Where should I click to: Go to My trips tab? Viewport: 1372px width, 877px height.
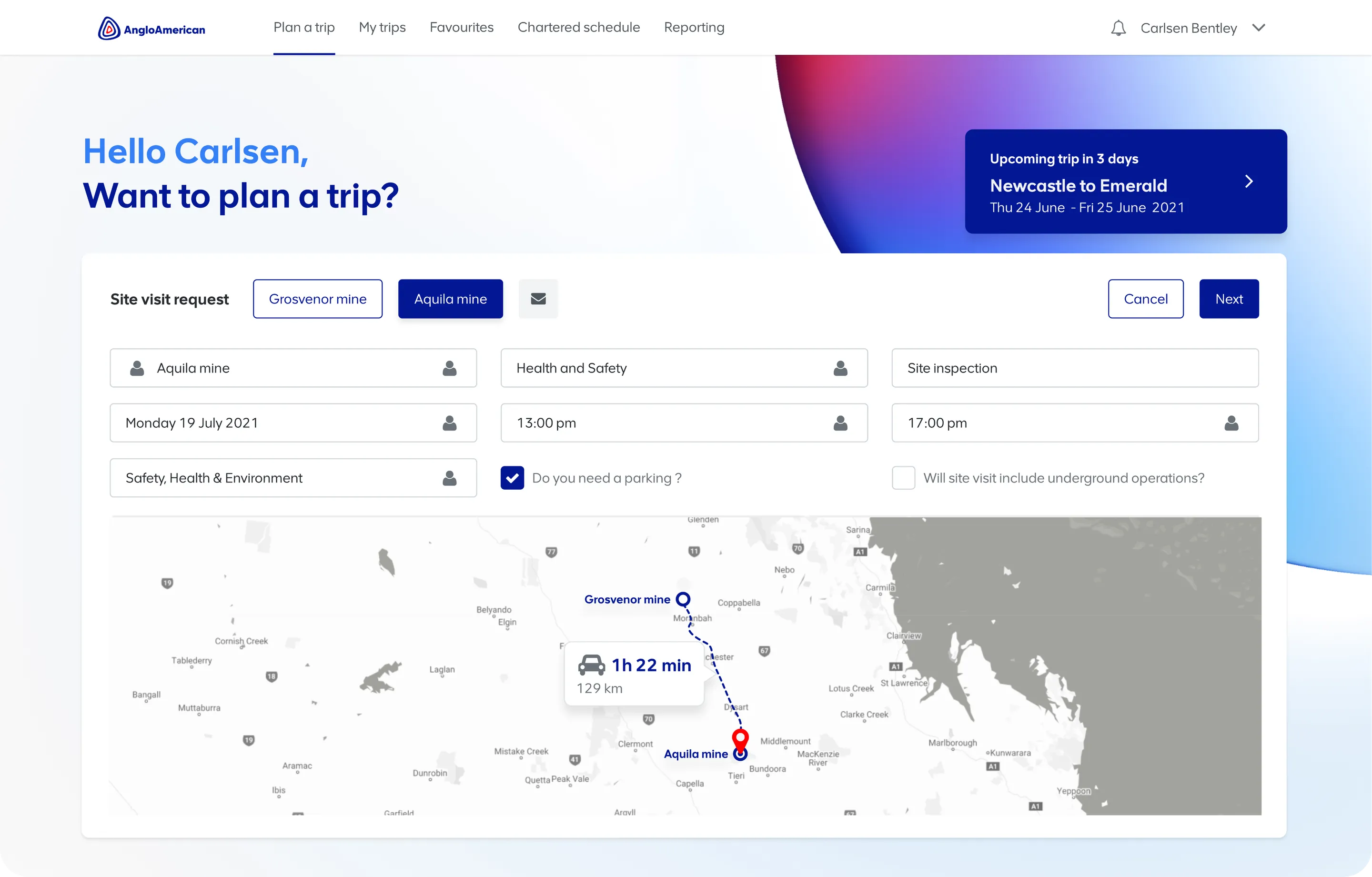[382, 27]
